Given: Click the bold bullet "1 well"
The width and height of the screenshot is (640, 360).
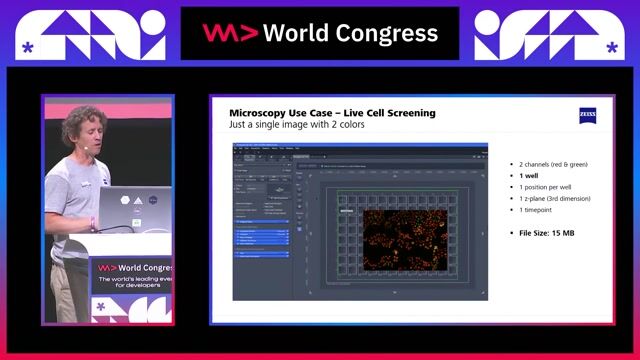Looking at the screenshot, I should [x=529, y=176].
